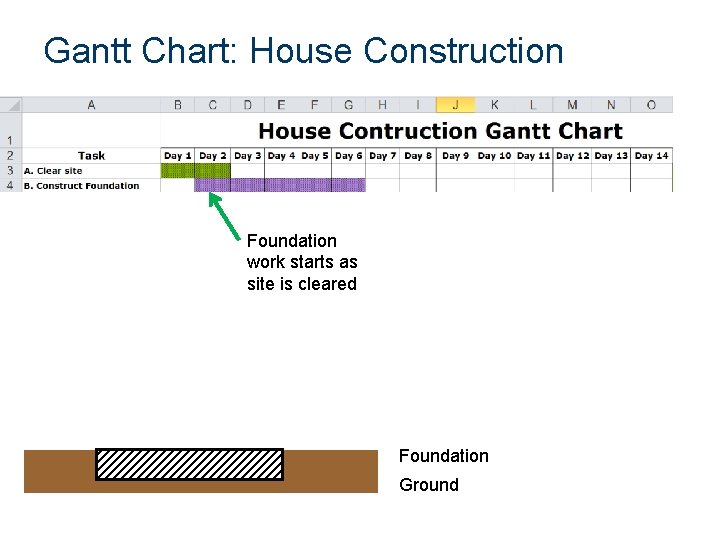The image size is (720, 540).
Task: Click the Ground legend label
Action: (x=429, y=485)
